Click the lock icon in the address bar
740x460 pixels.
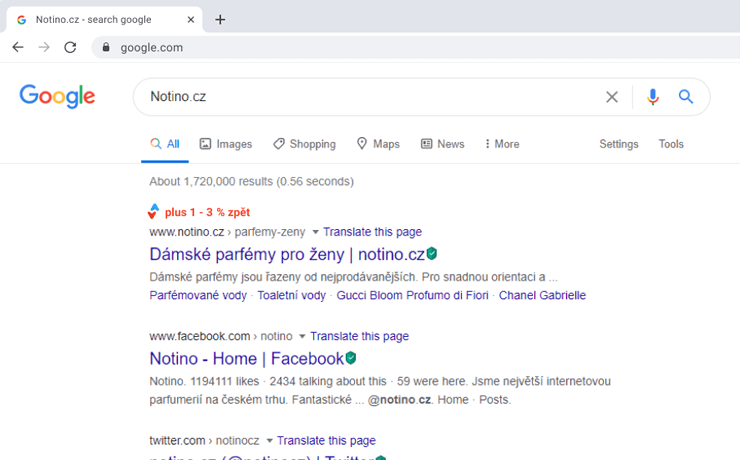click(106, 47)
